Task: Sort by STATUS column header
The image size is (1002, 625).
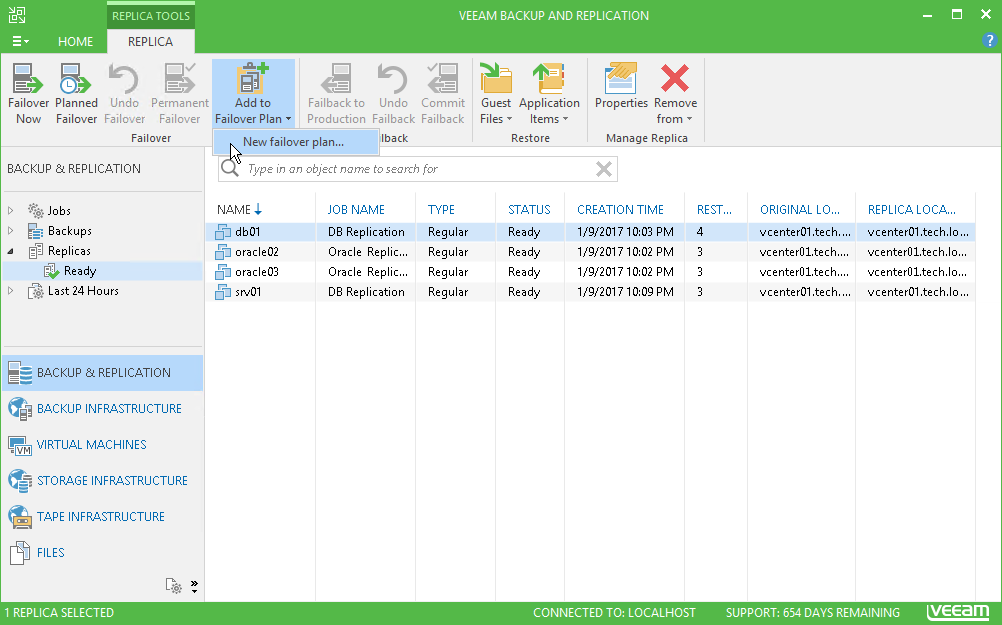Action: (529, 210)
